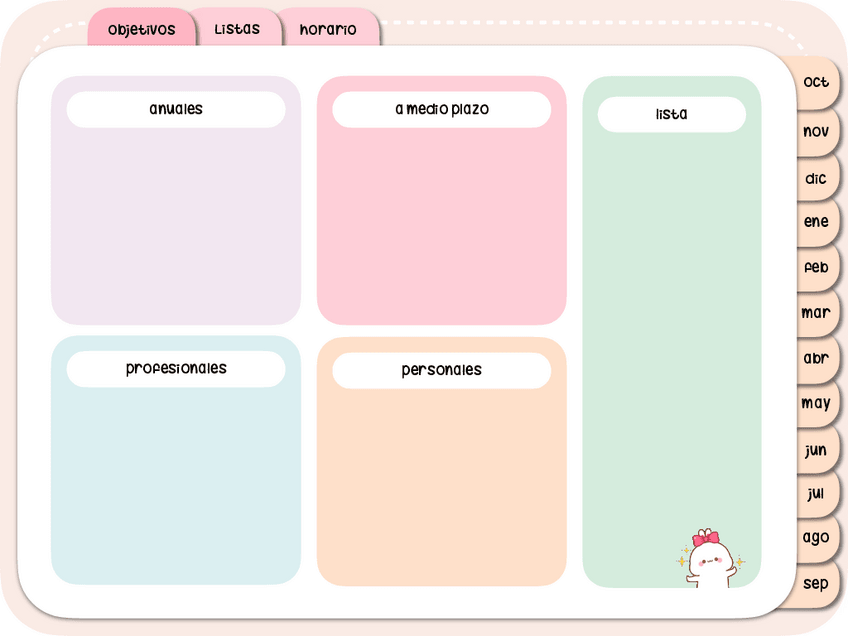
Task: Go to the may month tab
Action: tap(816, 403)
